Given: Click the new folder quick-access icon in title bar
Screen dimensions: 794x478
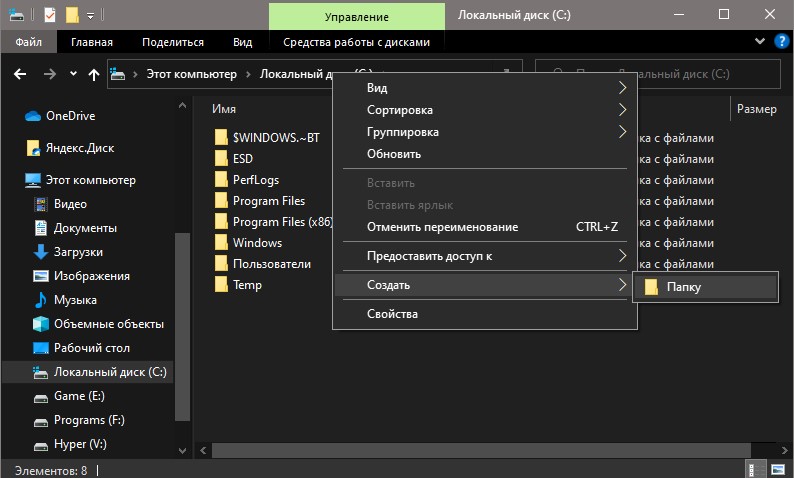Looking at the screenshot, I should 72,15.
